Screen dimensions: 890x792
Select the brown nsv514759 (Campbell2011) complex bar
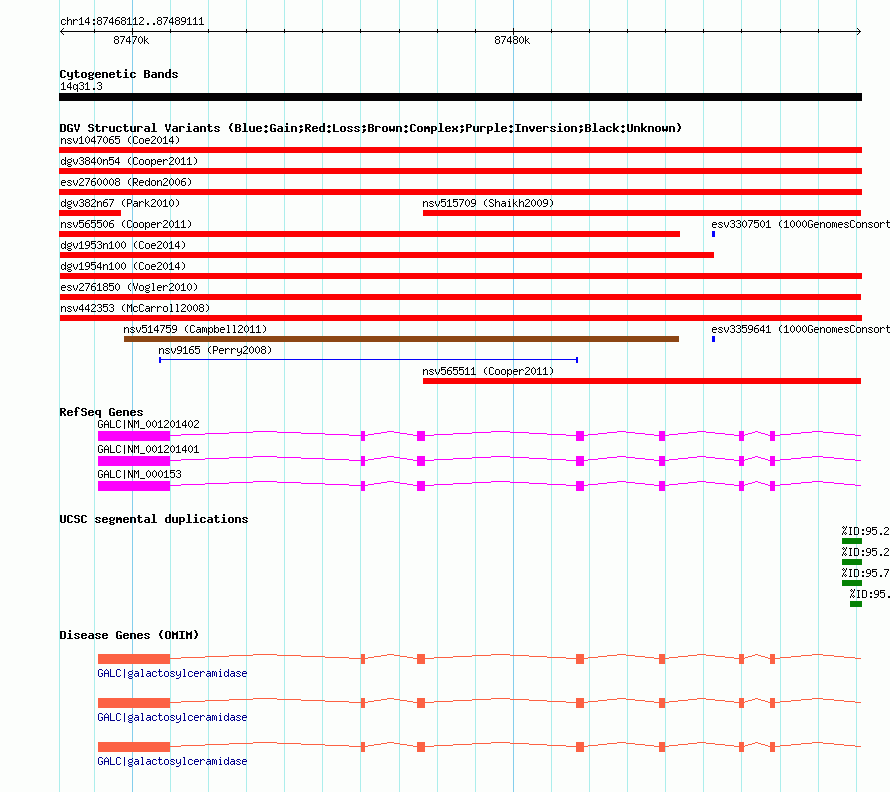pyautogui.click(x=401, y=339)
